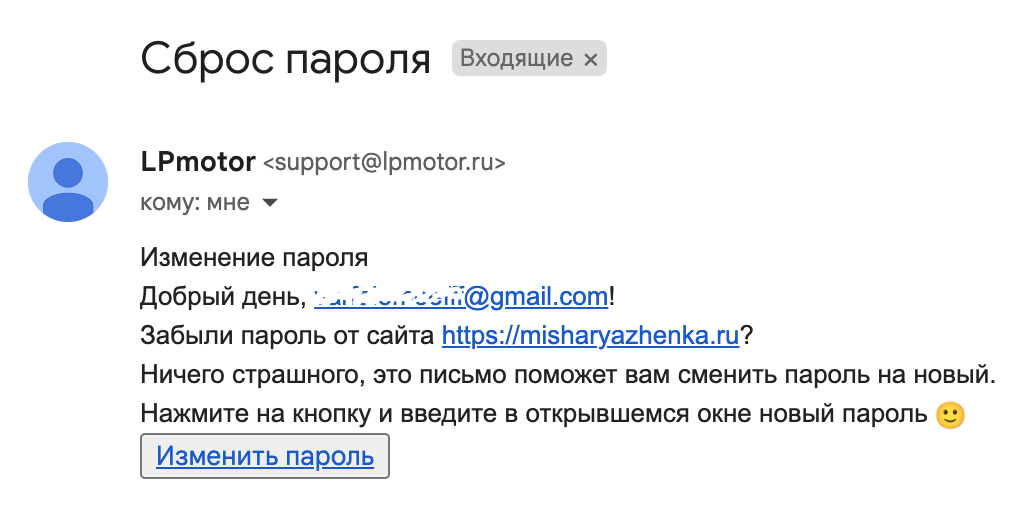Click the exclamation mark after the gmail address

pyautogui.click(x=612, y=297)
